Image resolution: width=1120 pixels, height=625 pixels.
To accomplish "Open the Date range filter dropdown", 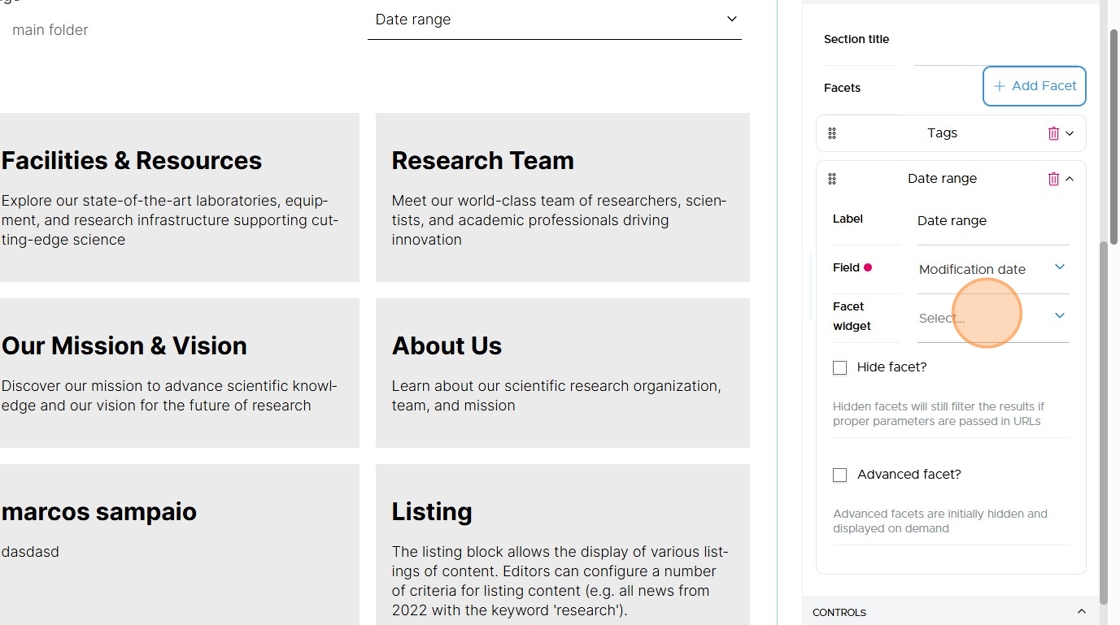I will pyautogui.click(x=554, y=20).
